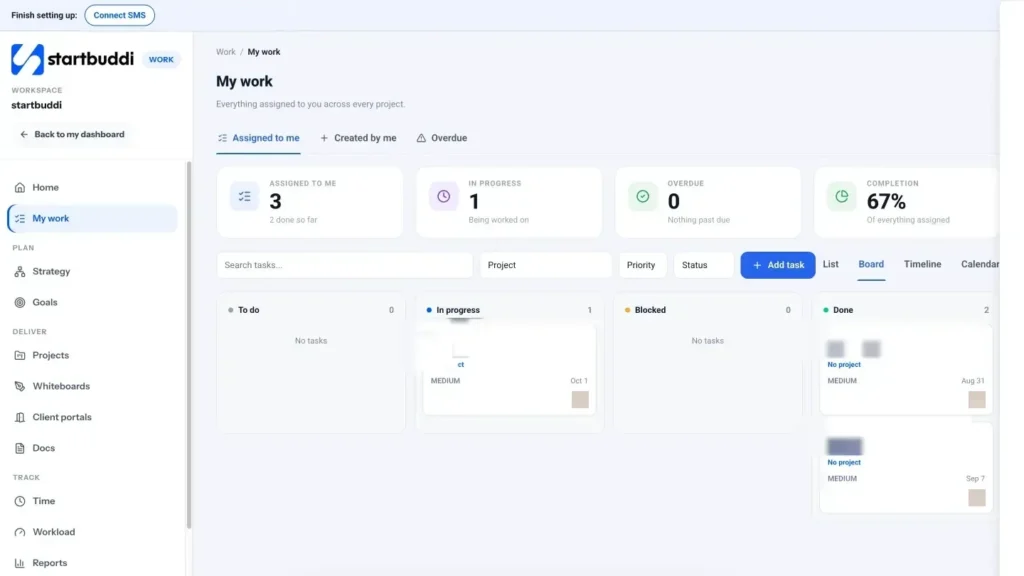Open Docs in the sidebar

click(x=93, y=448)
